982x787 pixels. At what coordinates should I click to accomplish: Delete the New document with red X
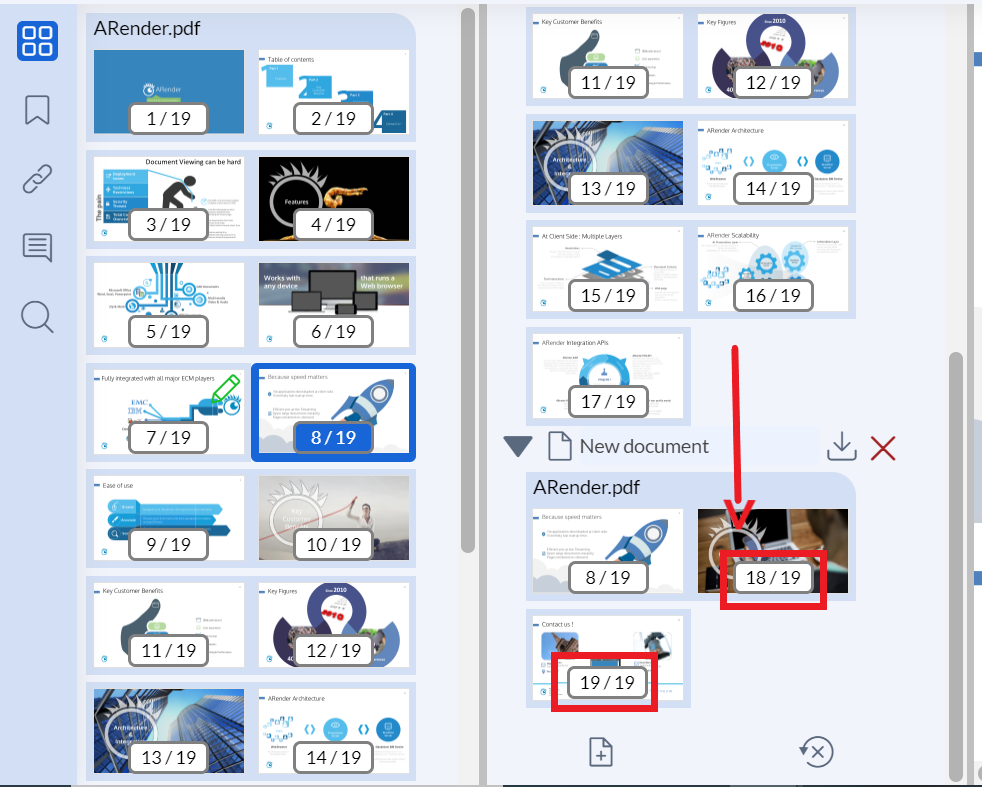click(883, 447)
